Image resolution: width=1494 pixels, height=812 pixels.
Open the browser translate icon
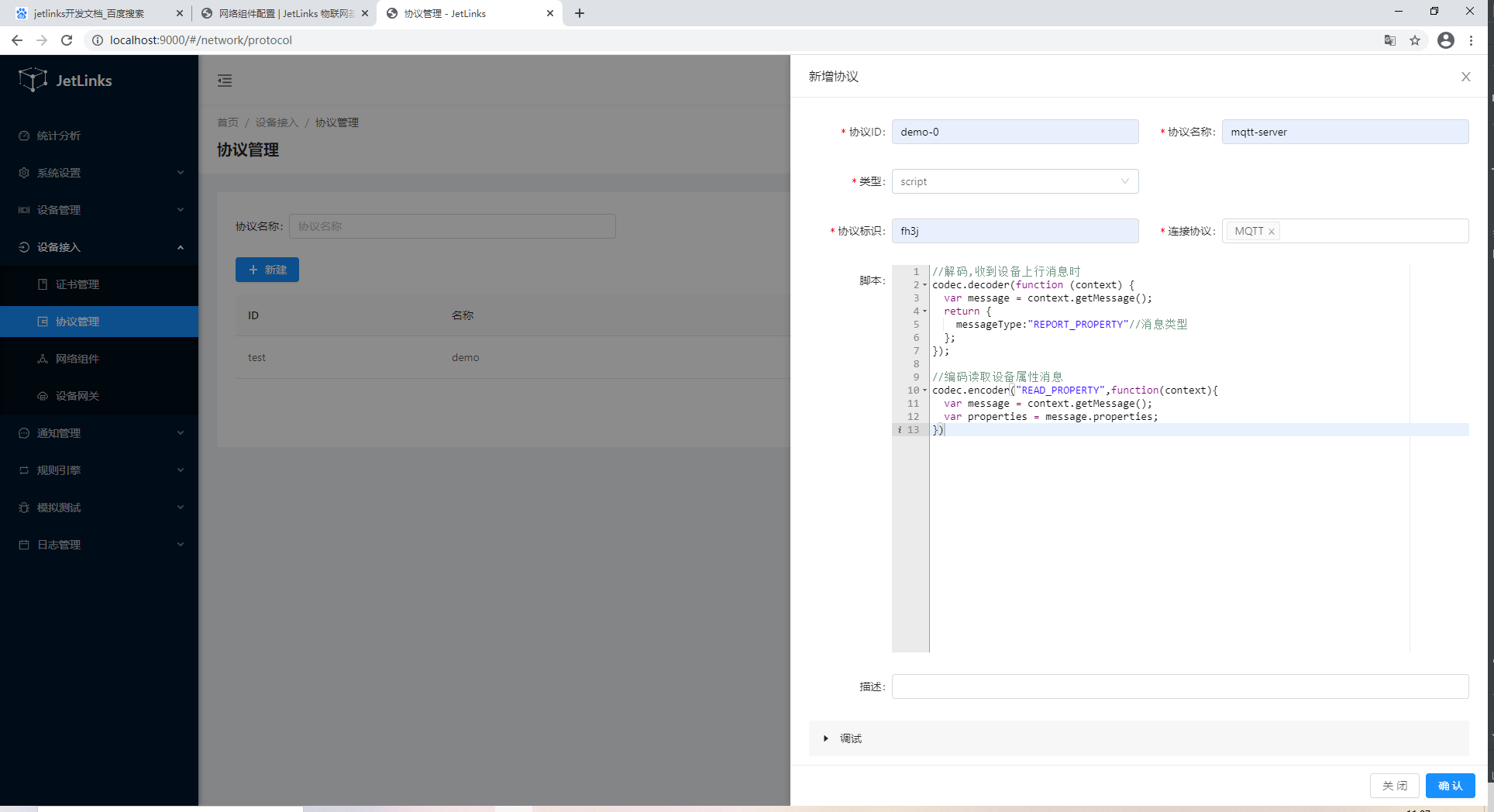pyautogui.click(x=1390, y=40)
